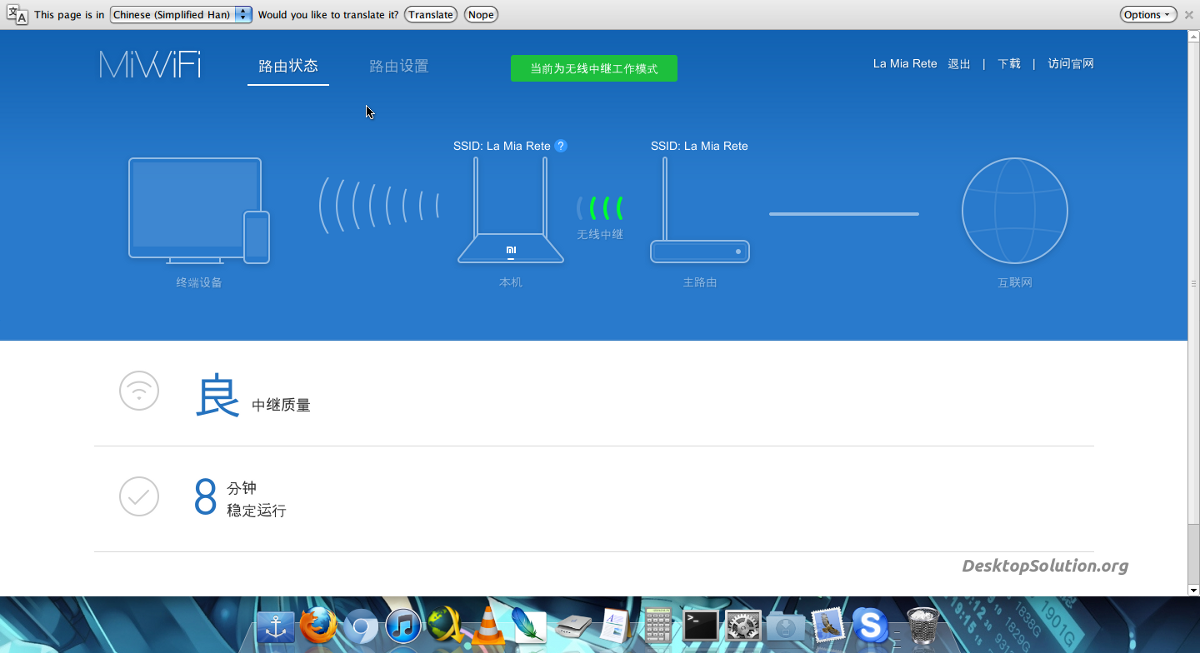Image resolution: width=1200 pixels, height=653 pixels.
Task: Click the green 当前为无线中继工作模式 button
Action: pos(593,68)
